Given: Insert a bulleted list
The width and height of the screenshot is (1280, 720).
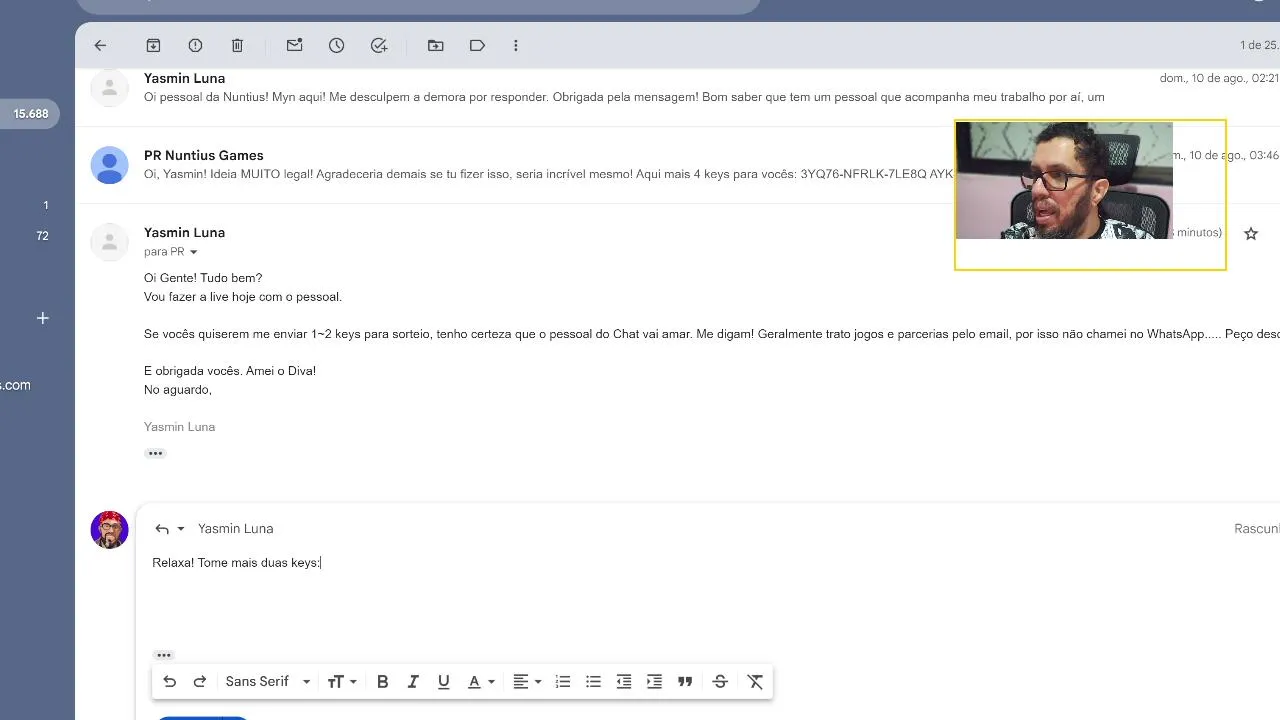Looking at the screenshot, I should (593, 682).
